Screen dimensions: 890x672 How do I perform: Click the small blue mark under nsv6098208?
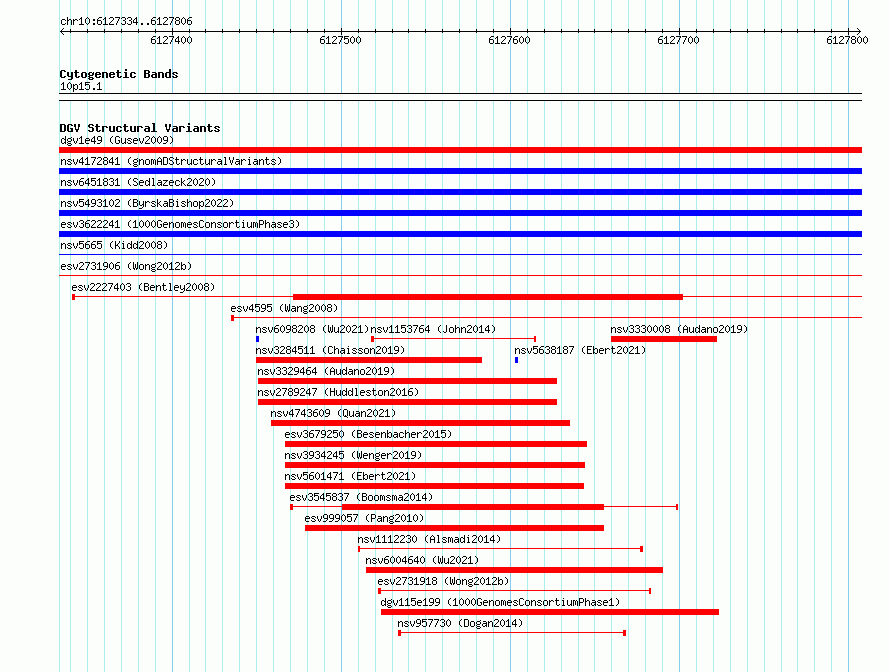(258, 339)
